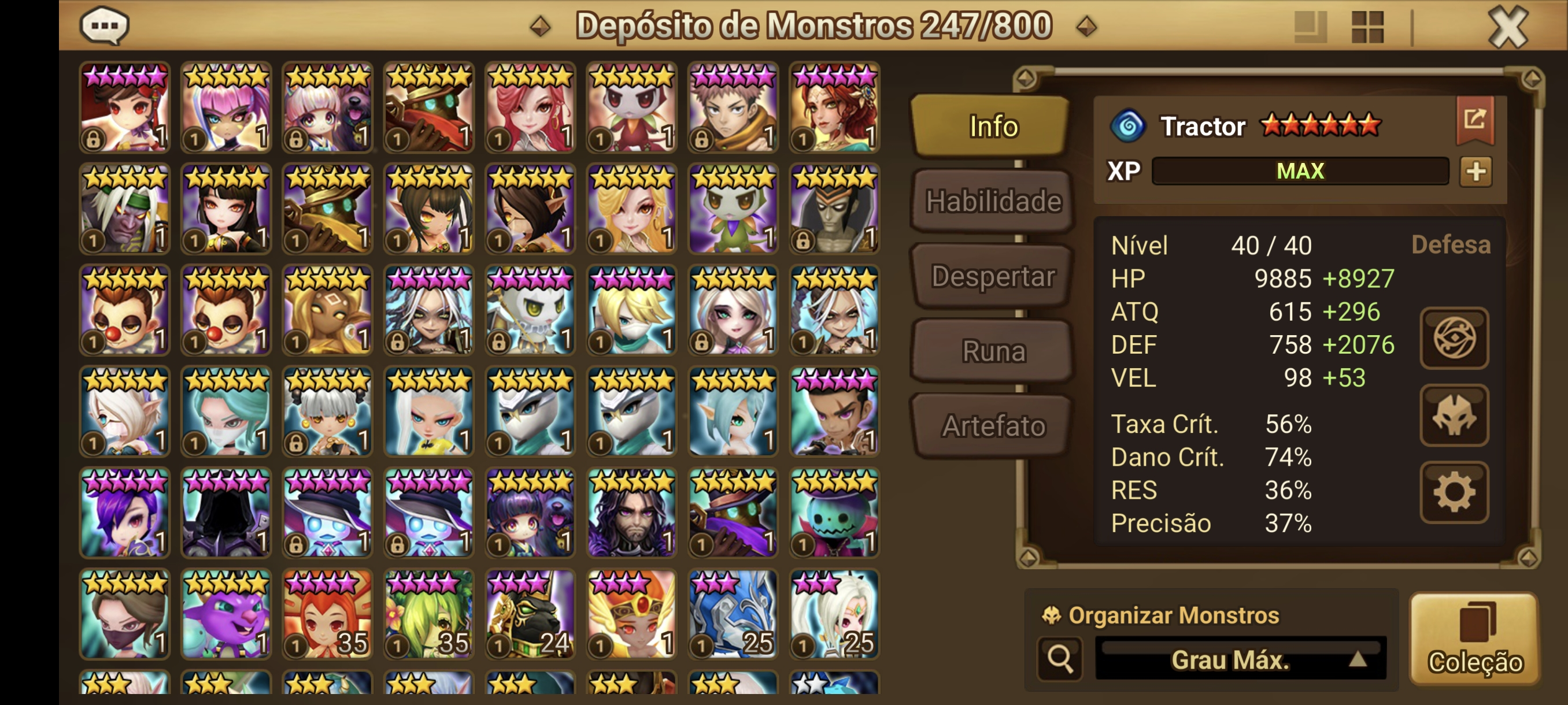
Task: Click the monster mask skin icon
Action: pos(1454,415)
